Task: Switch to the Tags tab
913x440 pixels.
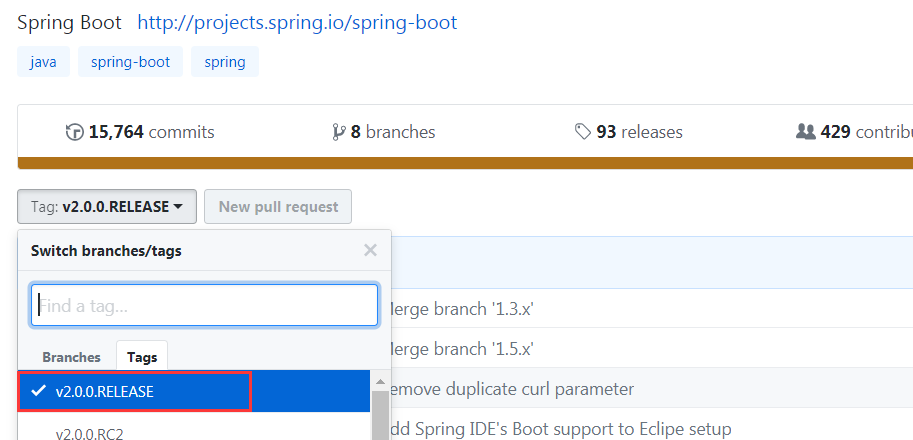Action: pyautogui.click(x=142, y=356)
